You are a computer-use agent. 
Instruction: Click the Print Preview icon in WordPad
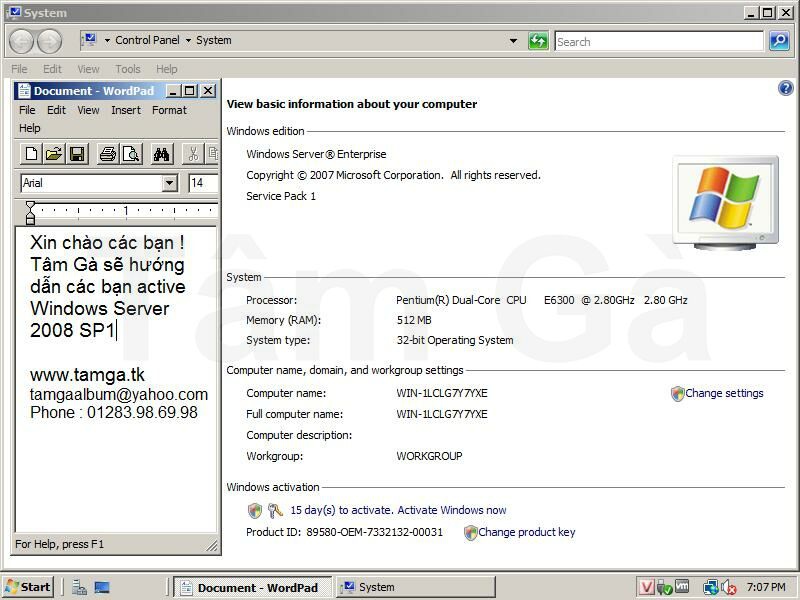point(131,154)
